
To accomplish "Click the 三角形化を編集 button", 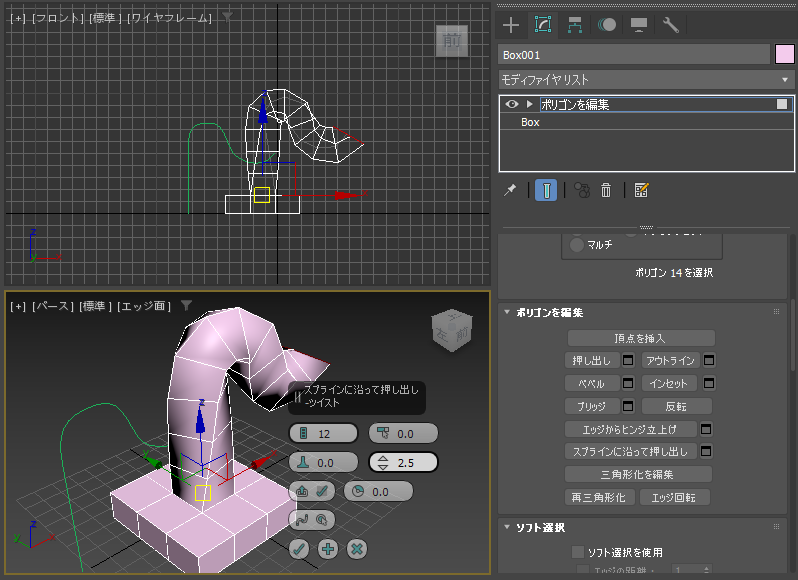I will pyautogui.click(x=638, y=475).
